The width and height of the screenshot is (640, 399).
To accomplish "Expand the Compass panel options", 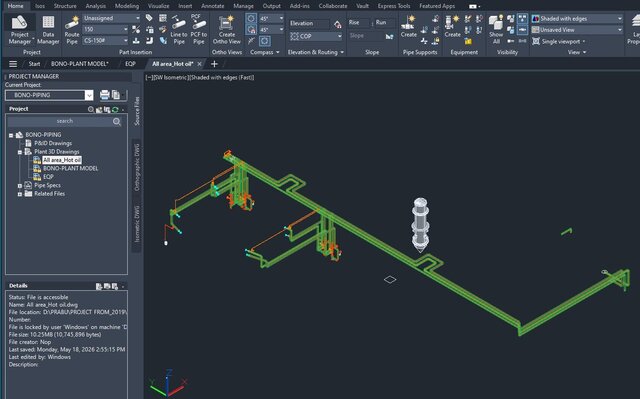I will click(x=265, y=52).
